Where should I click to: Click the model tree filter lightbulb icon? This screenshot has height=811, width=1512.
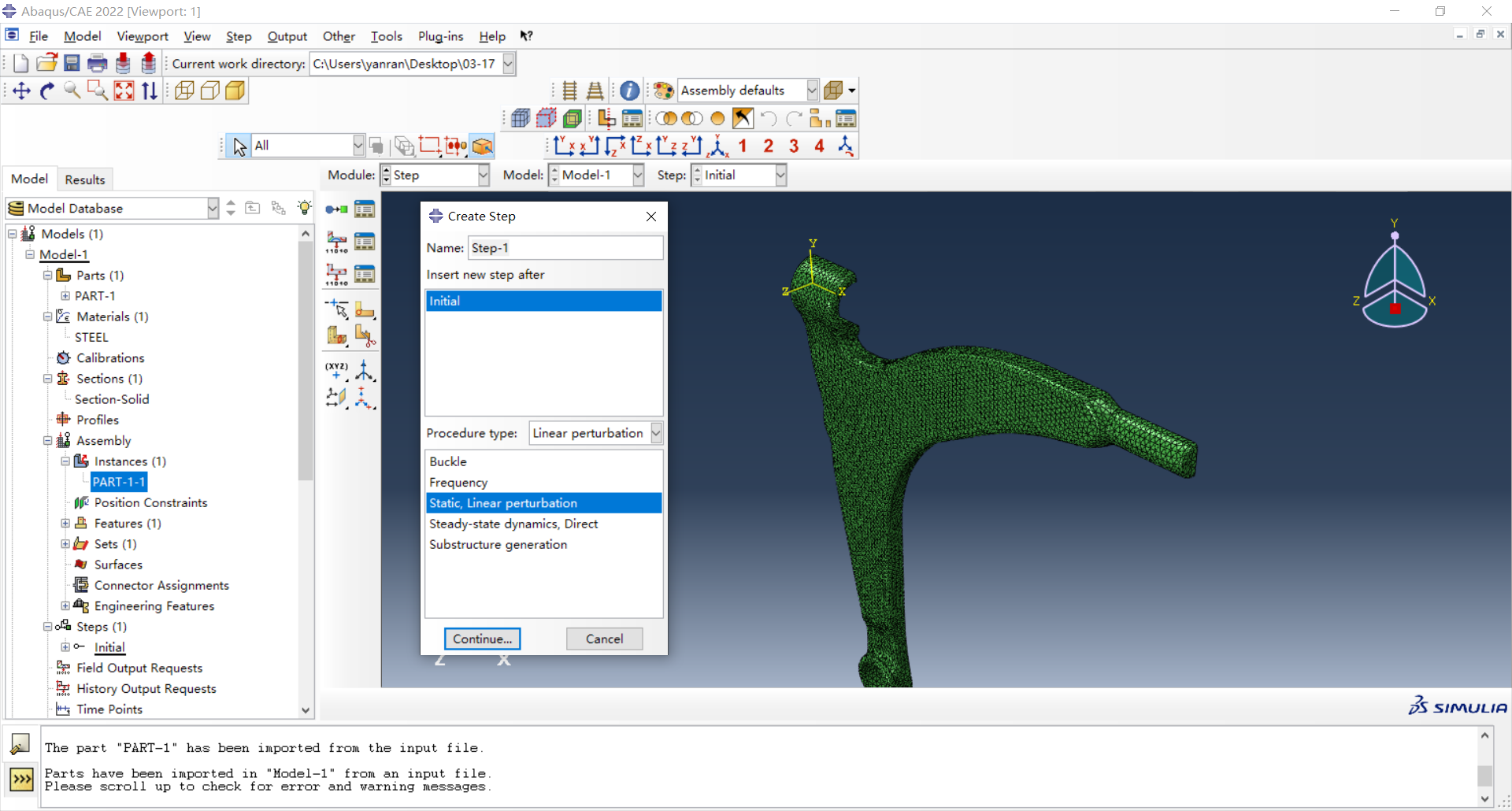click(x=304, y=208)
